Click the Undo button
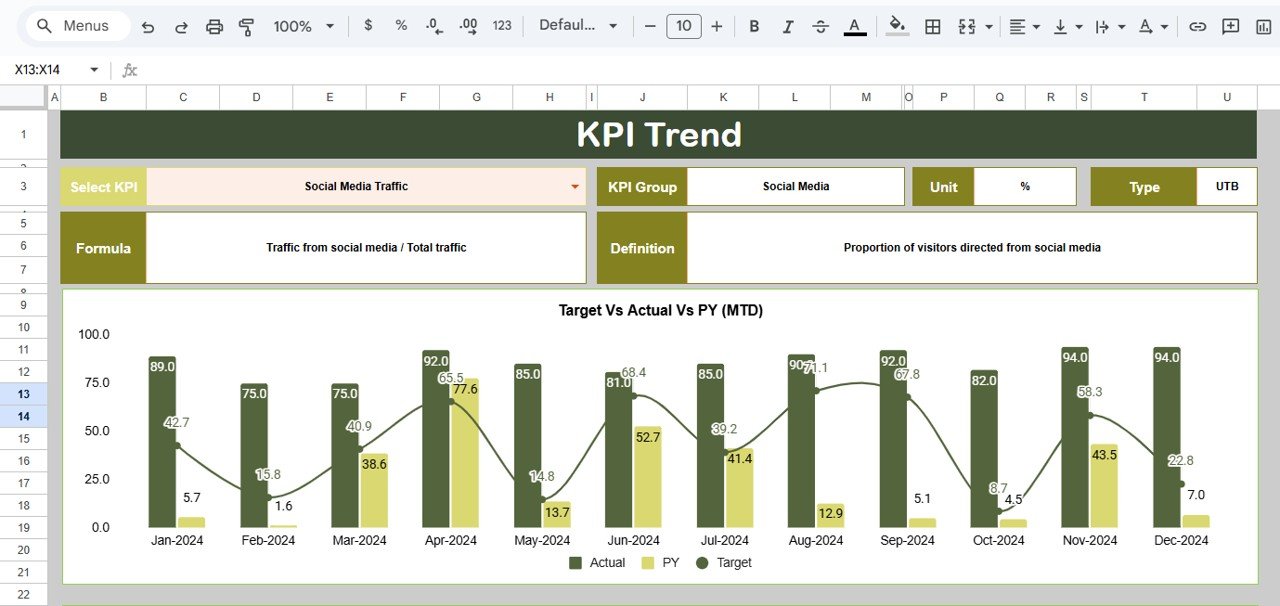The width and height of the screenshot is (1280, 606). tap(148, 26)
